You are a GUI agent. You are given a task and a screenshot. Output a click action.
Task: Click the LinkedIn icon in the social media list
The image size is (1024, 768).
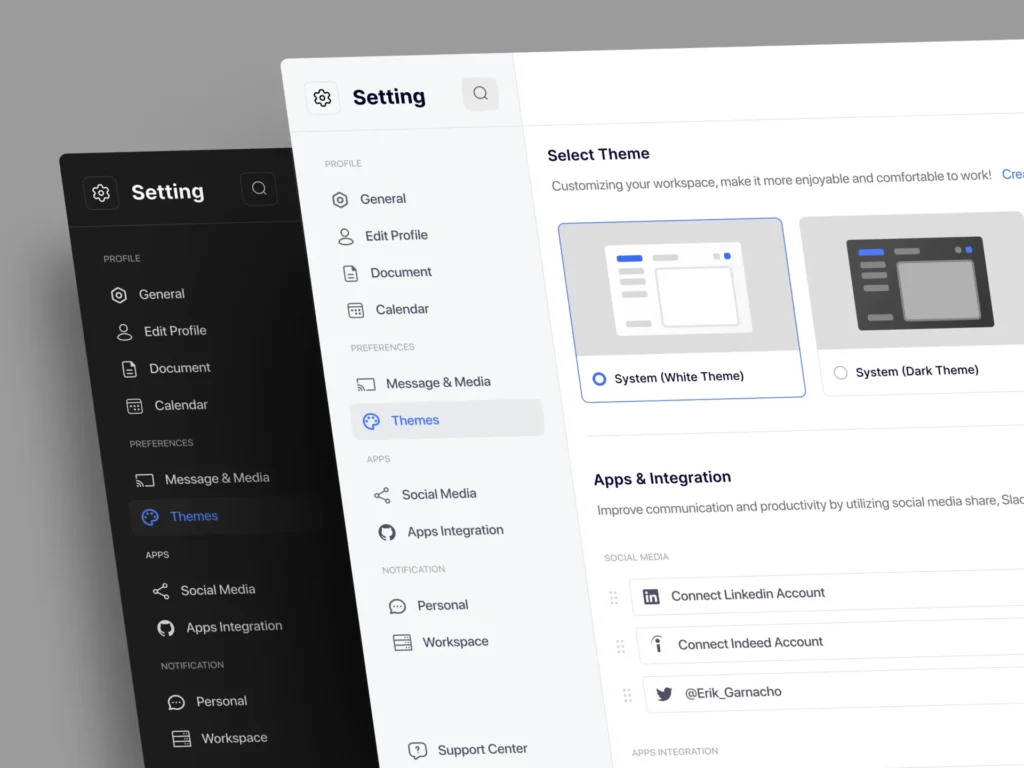[x=651, y=597]
